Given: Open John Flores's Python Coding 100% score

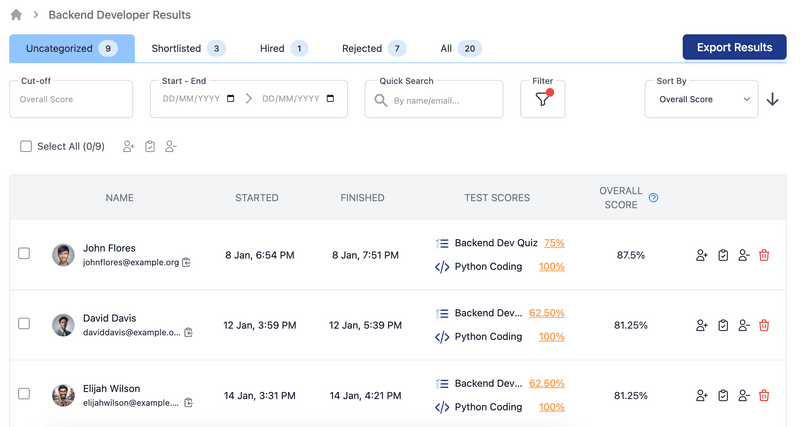Looking at the screenshot, I should [551, 267].
